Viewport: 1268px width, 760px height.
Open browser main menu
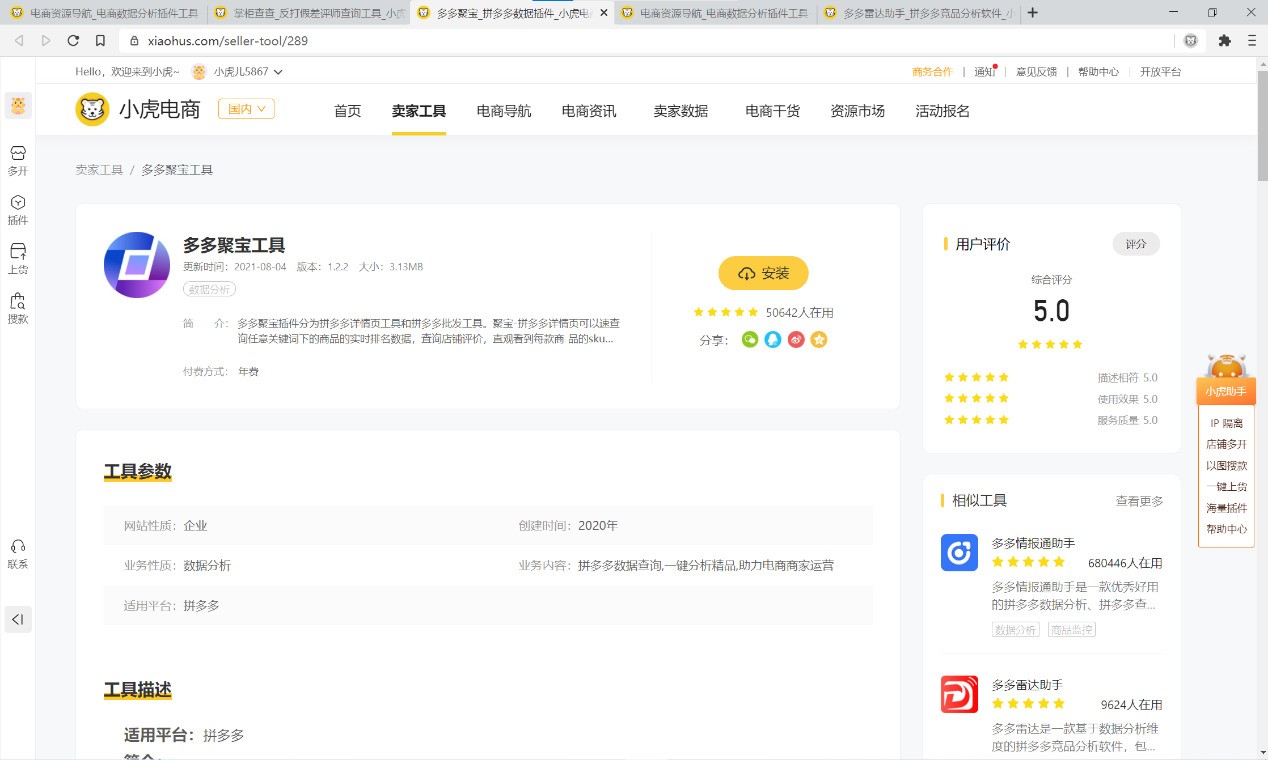point(1251,40)
